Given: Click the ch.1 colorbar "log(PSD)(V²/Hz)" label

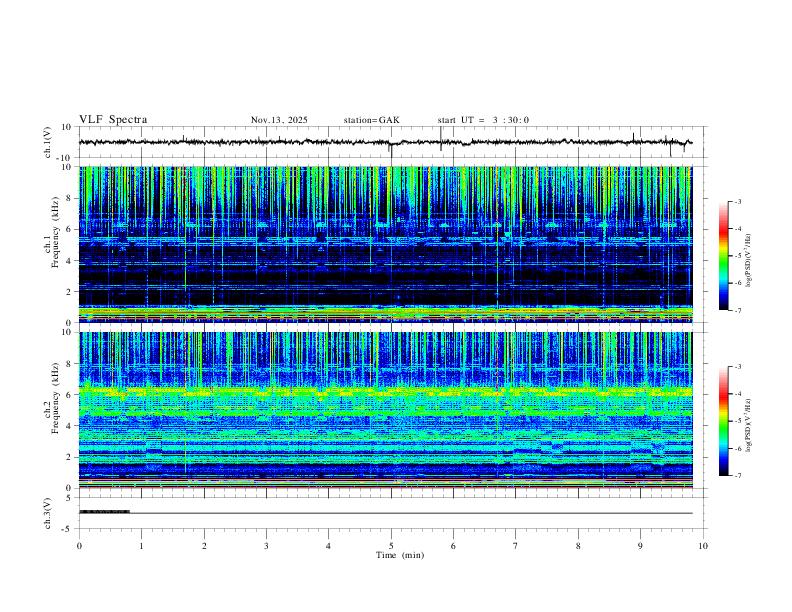Looking at the screenshot, I should click(749, 260).
